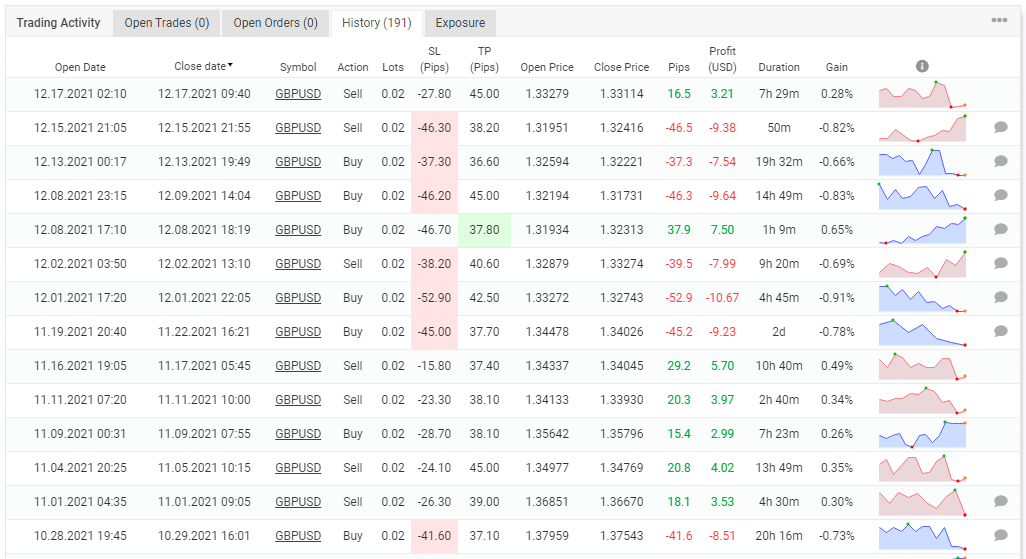Sort table by Open Date header
The image size is (1026, 559).
(x=80, y=67)
